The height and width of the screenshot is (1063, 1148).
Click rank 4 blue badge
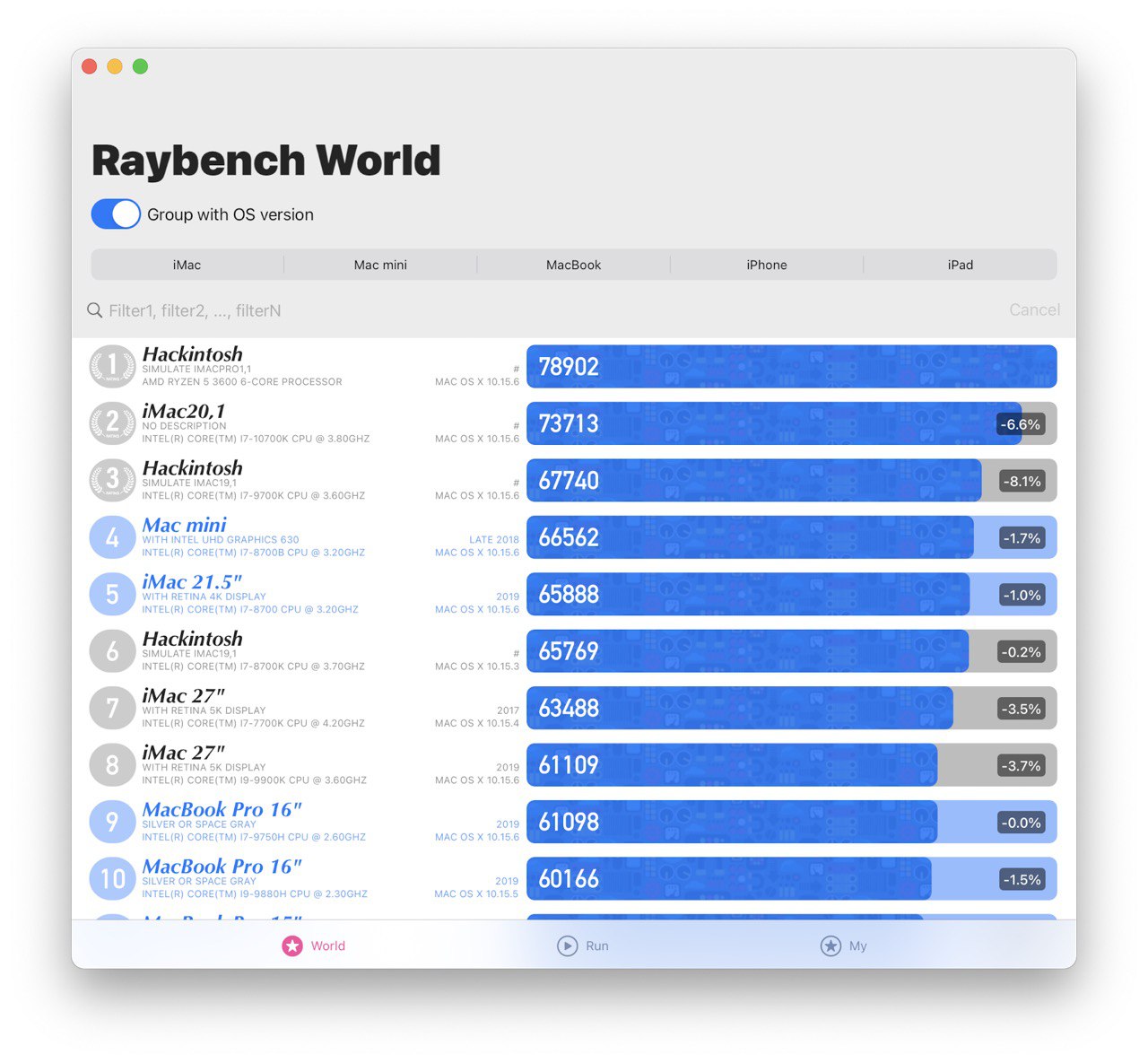tap(112, 537)
